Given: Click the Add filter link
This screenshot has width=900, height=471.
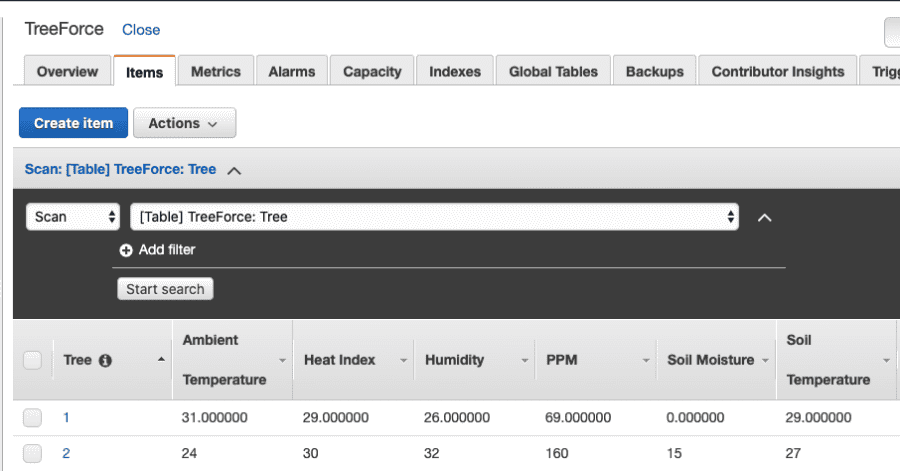Looking at the screenshot, I should [167, 250].
